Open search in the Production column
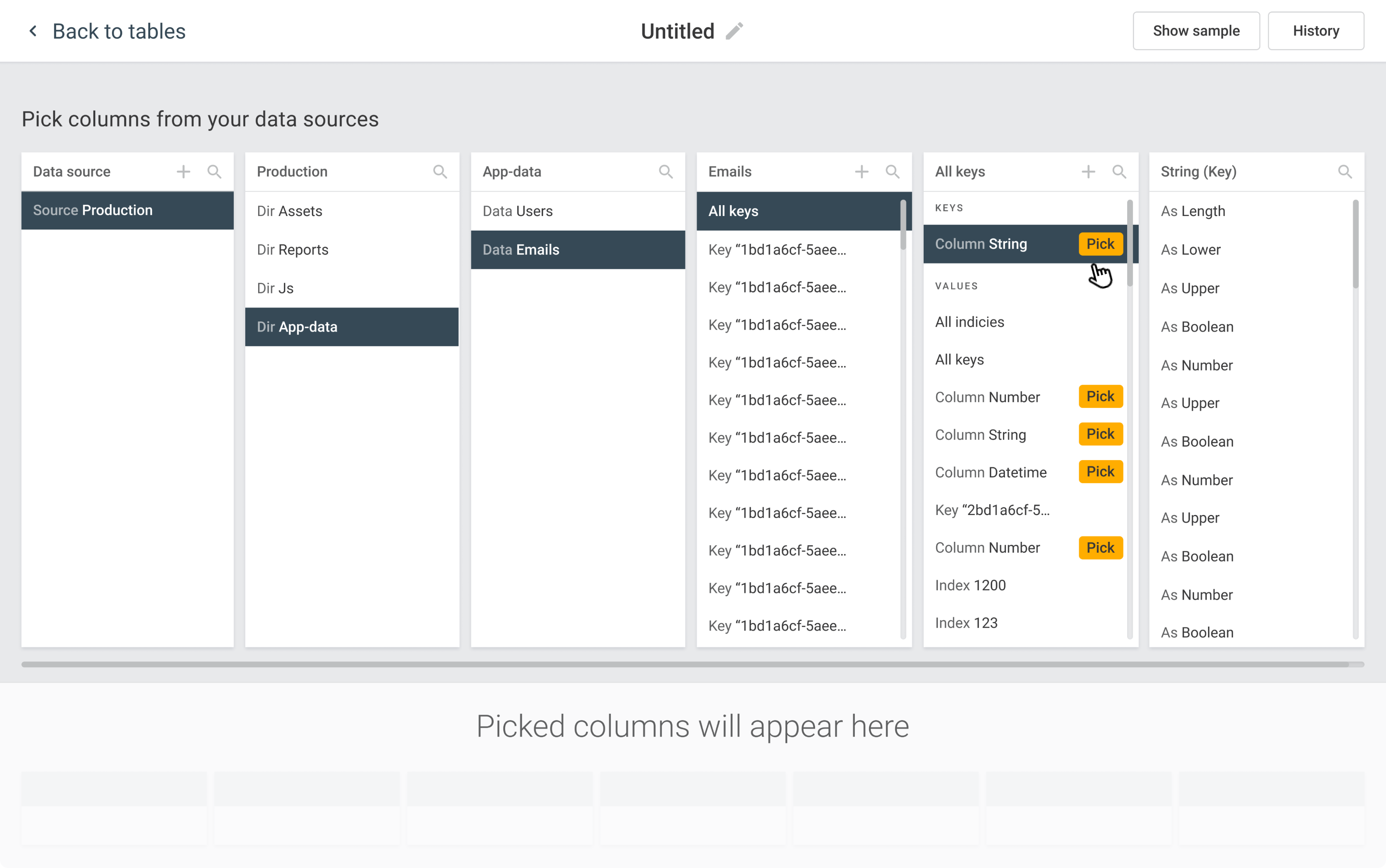This screenshot has width=1386, height=868. [x=440, y=172]
